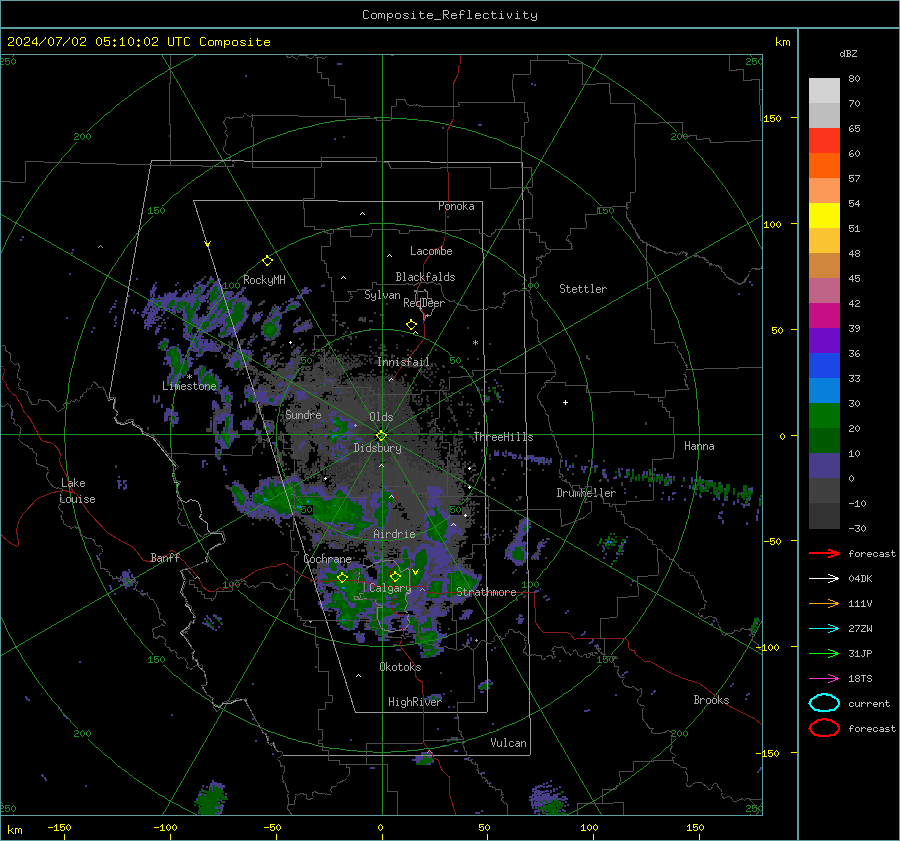This screenshot has height=841, width=900.
Task: Click the Sylvan label
Action: click(382, 295)
